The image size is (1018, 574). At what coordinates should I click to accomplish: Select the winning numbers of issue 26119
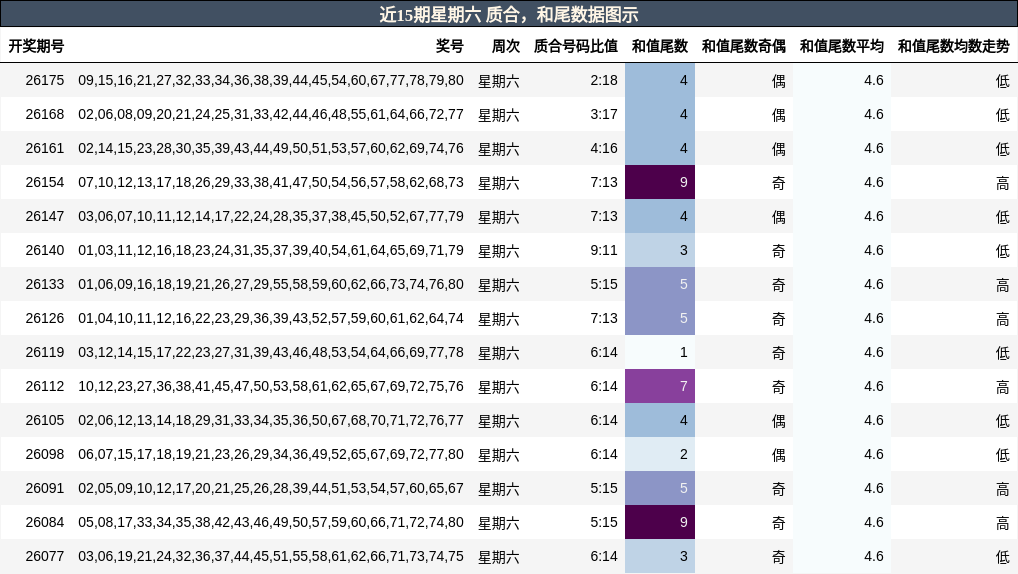point(271,352)
